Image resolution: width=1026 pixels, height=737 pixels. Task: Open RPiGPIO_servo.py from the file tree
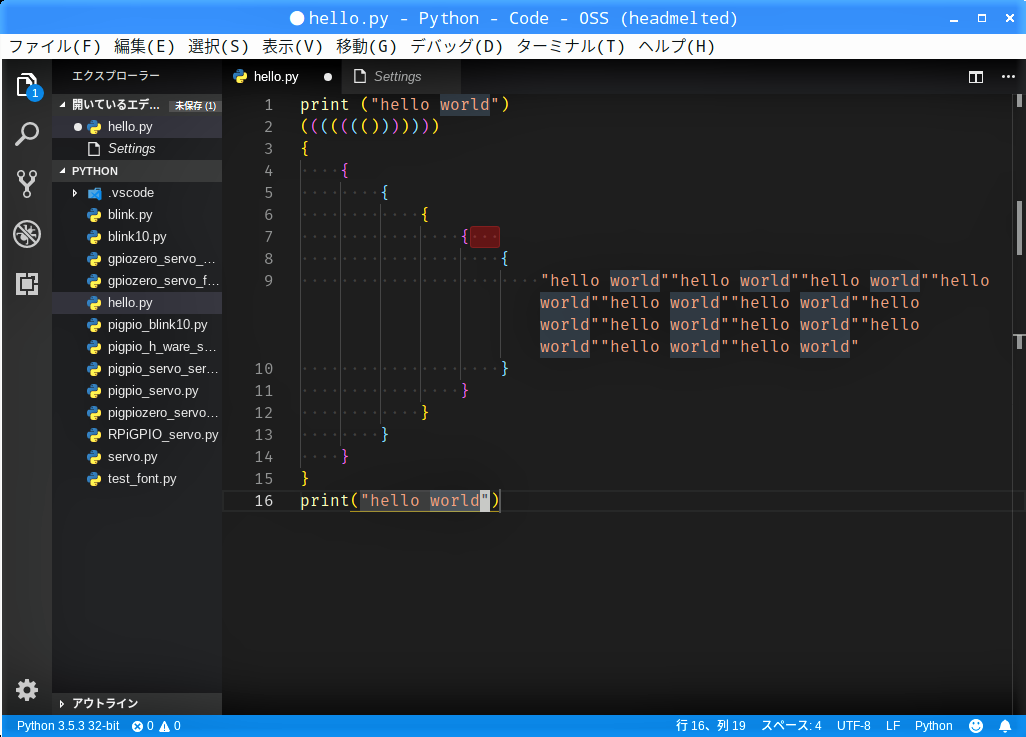pos(137,435)
